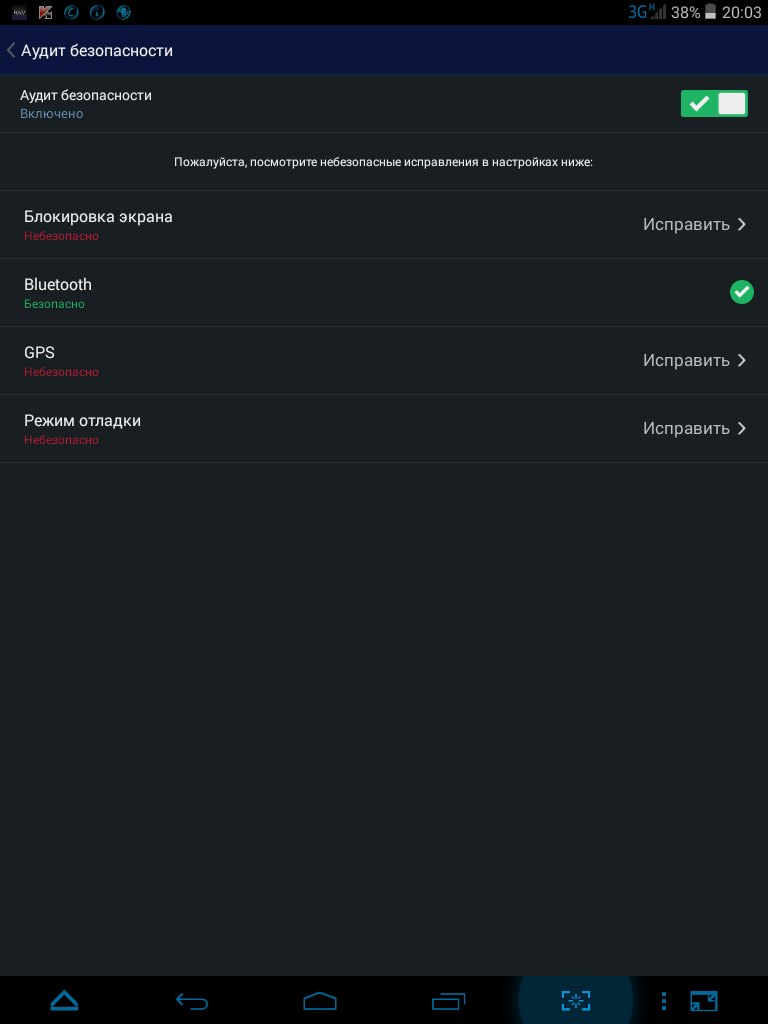
Task: Open the recent apps button
Action: (x=448, y=1000)
